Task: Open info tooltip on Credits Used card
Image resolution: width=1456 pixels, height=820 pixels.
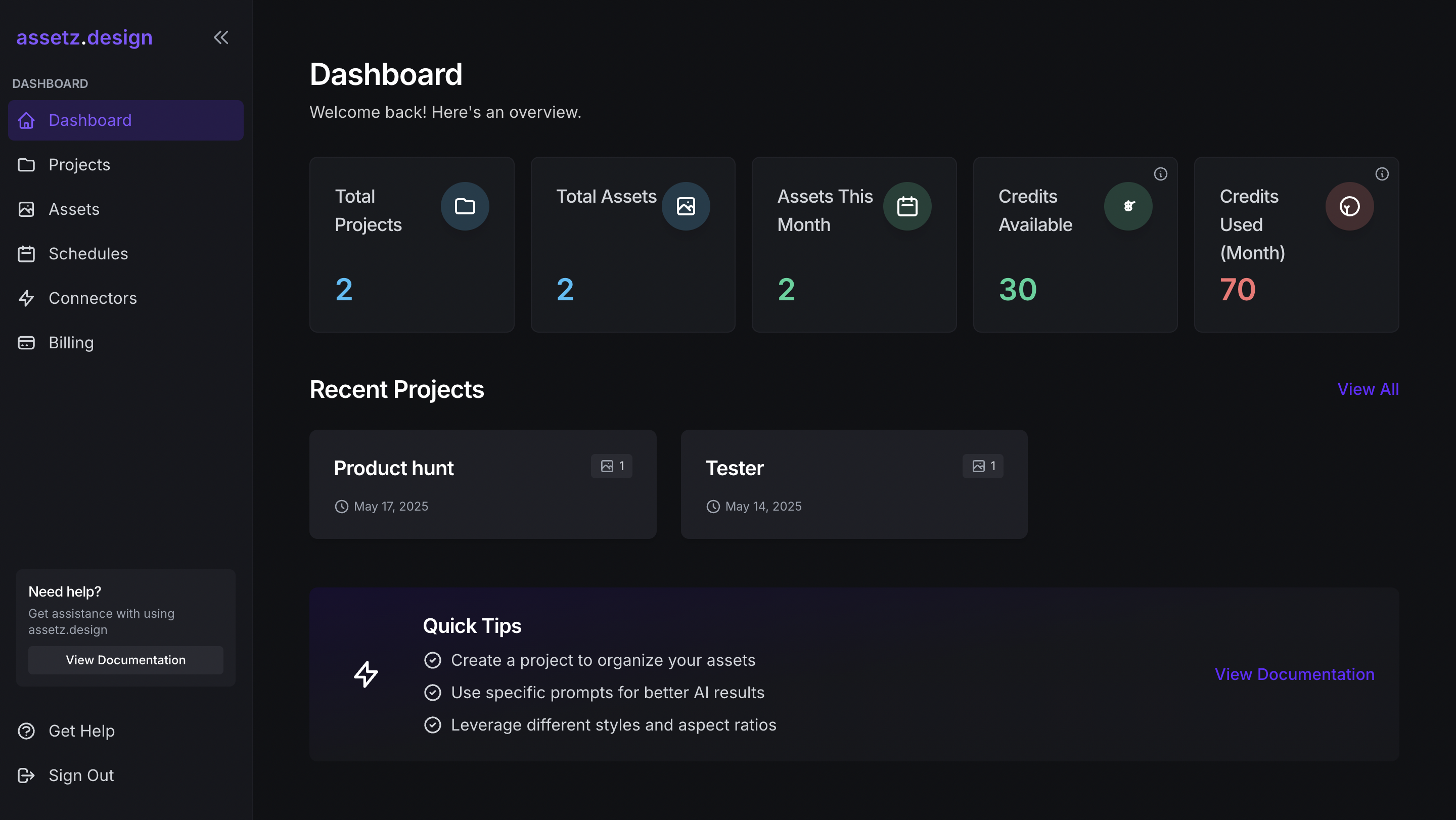Action: tap(1381, 174)
